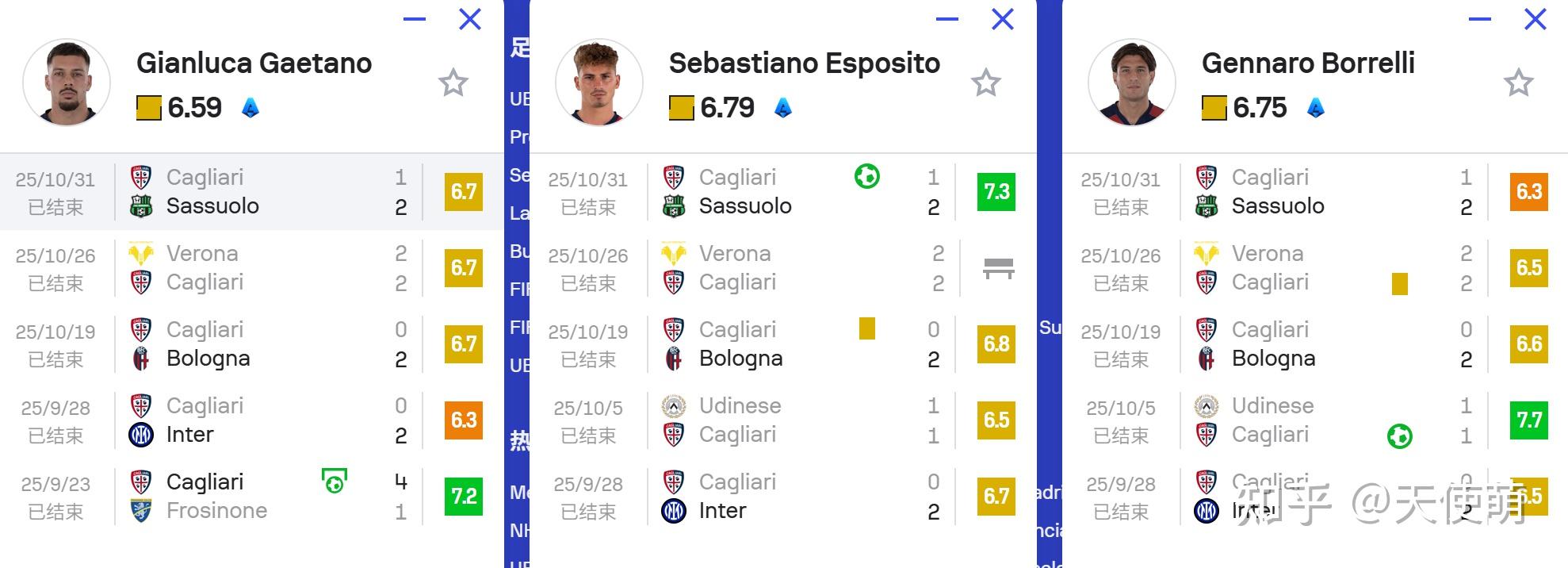Click the goal icon in Borrelli's Udinese match

(x=1400, y=436)
